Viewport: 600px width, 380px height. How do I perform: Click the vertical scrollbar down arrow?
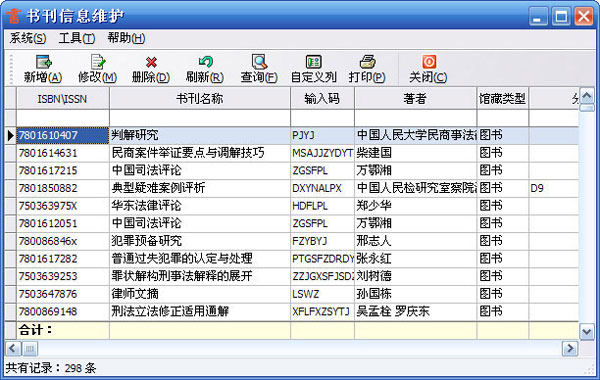click(587, 332)
